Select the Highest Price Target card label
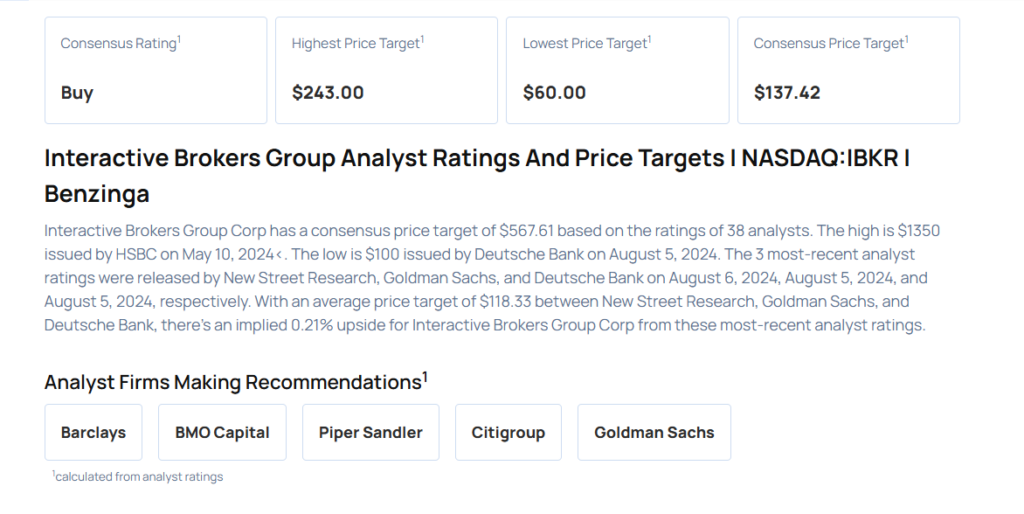This screenshot has height=514, width=1024. 357,43
